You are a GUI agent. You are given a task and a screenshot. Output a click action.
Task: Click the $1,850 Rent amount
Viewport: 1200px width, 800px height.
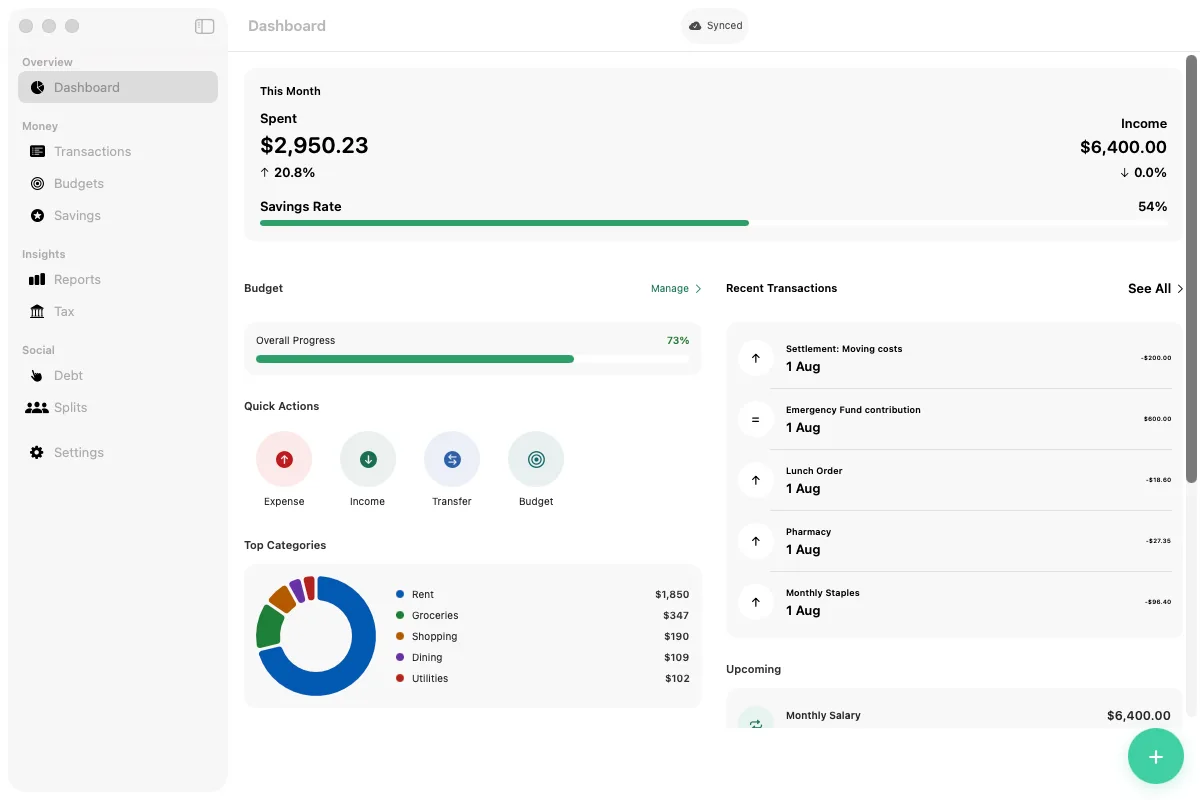pyautogui.click(x=672, y=595)
